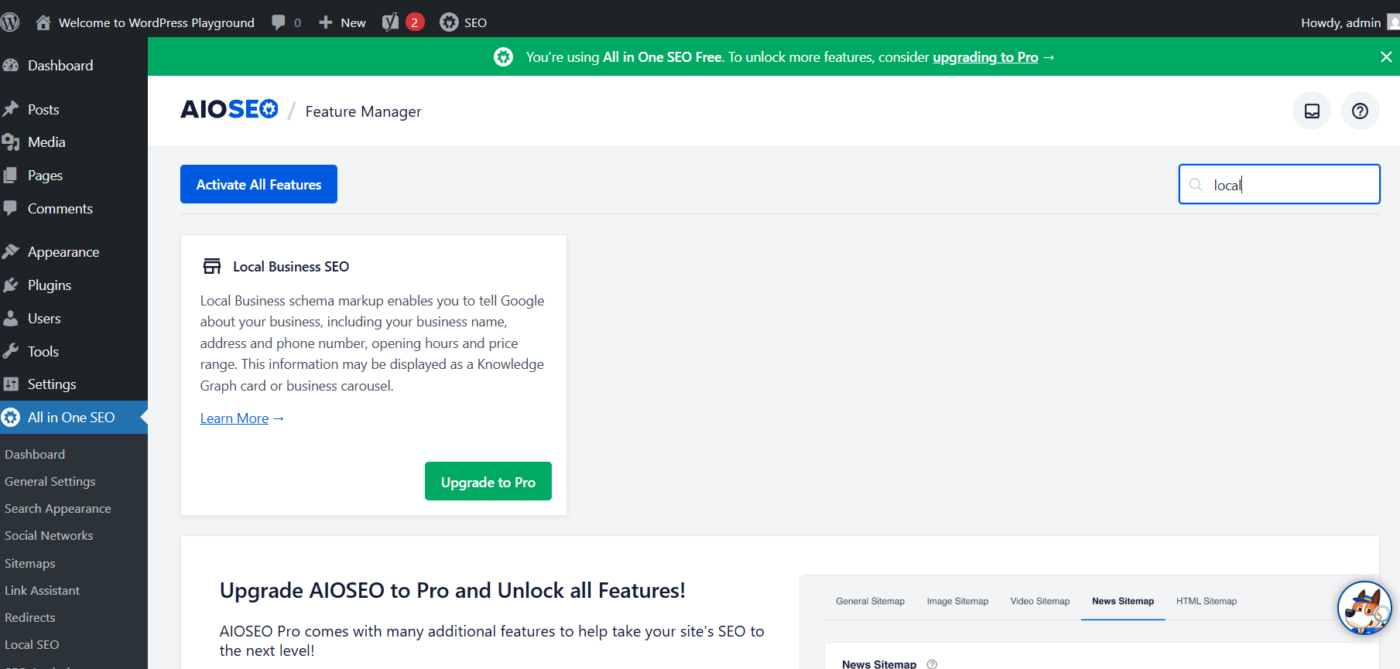Click the Dashboard gauge icon in sidebar
The width and height of the screenshot is (1400, 669).
click(11, 65)
